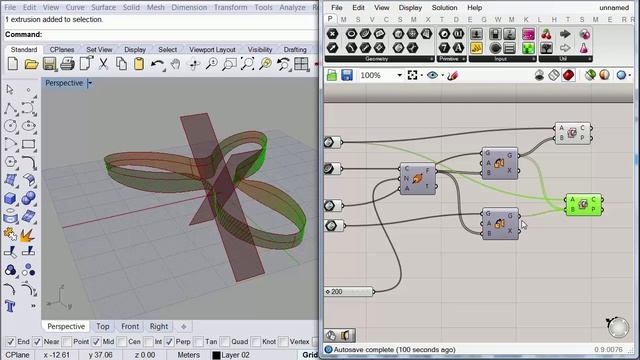Open the Transform menu in Rhino

(231, 7)
